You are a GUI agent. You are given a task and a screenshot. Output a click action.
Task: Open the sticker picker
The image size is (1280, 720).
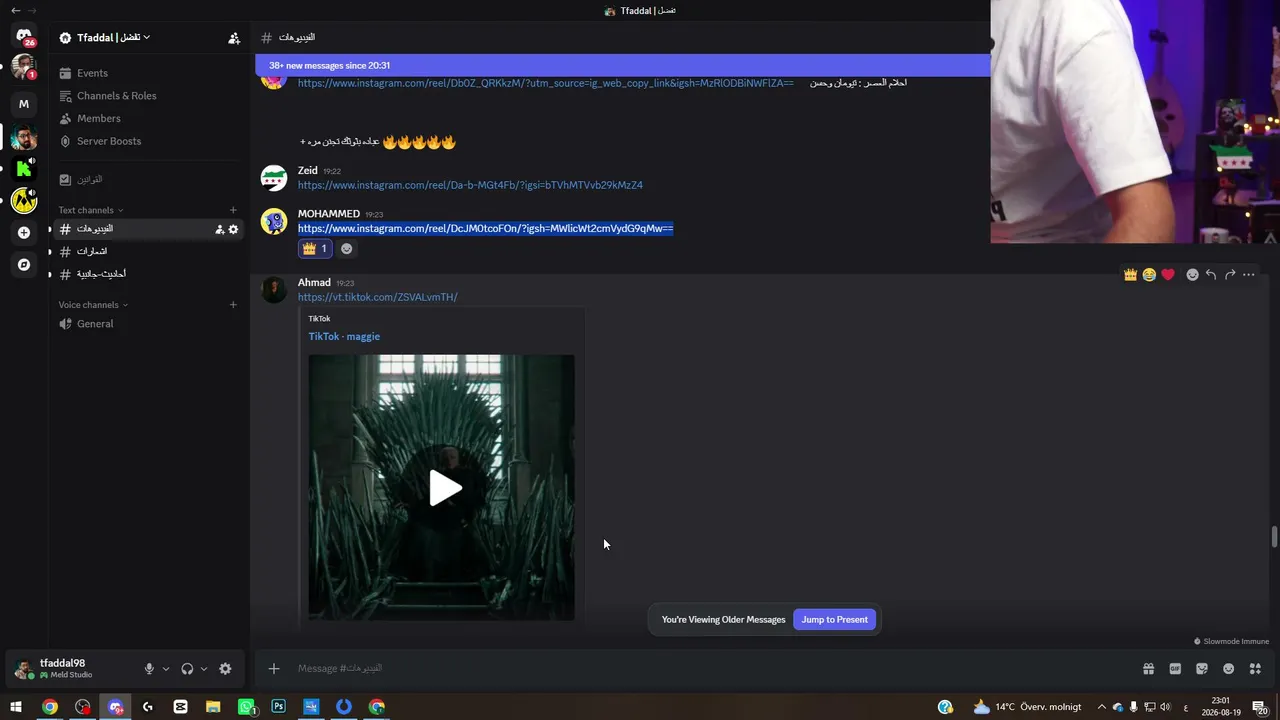tap(1202, 669)
